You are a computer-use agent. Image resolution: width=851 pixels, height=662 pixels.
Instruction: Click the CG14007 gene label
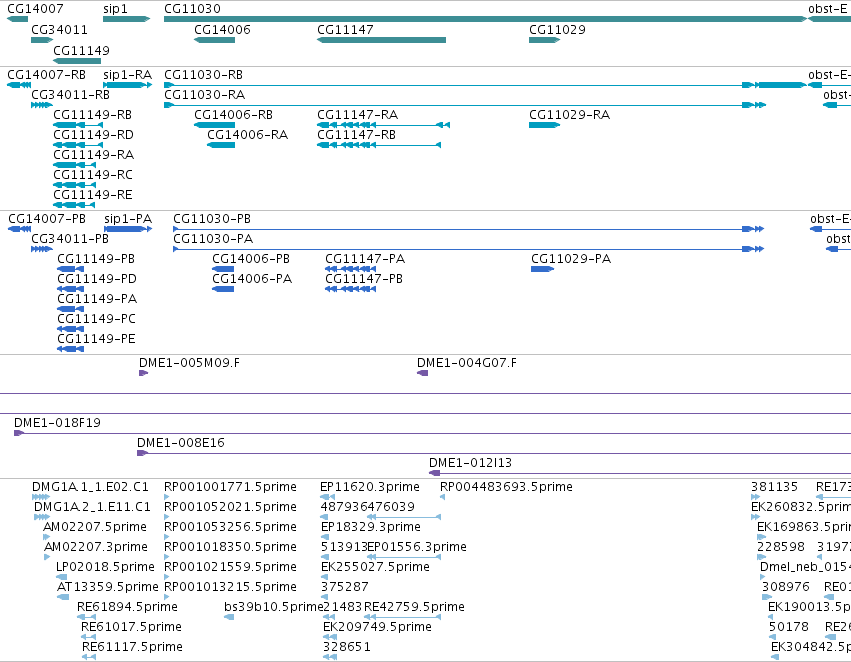tap(35, 9)
